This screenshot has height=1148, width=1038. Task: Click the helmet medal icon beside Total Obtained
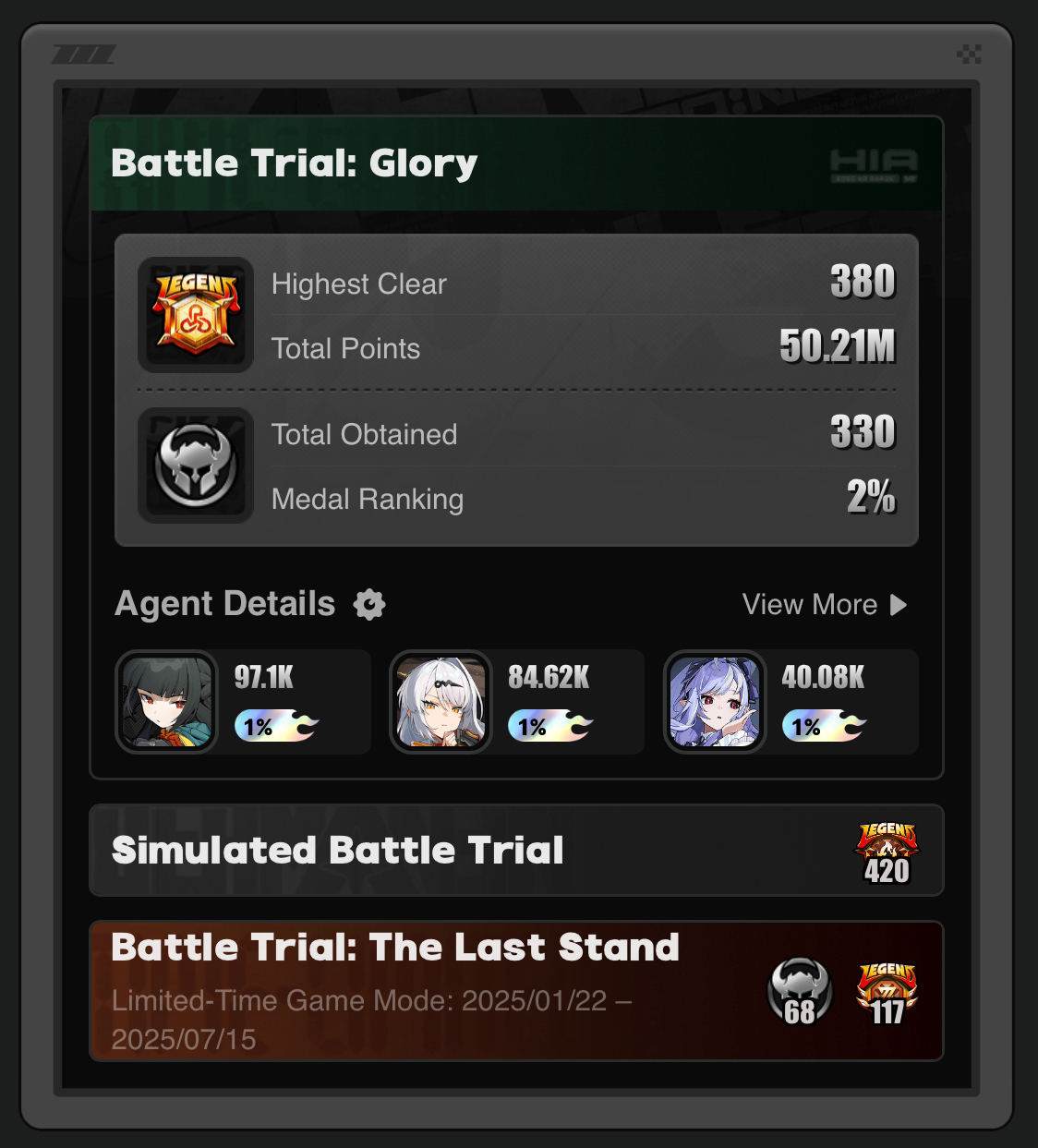(x=196, y=465)
